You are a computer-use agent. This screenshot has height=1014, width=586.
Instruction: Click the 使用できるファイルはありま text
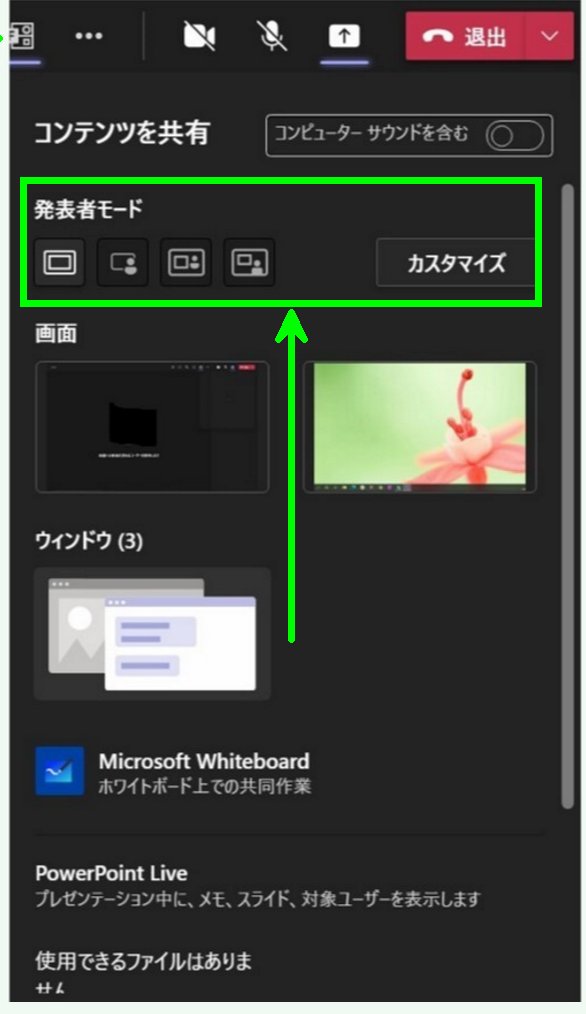(x=144, y=961)
